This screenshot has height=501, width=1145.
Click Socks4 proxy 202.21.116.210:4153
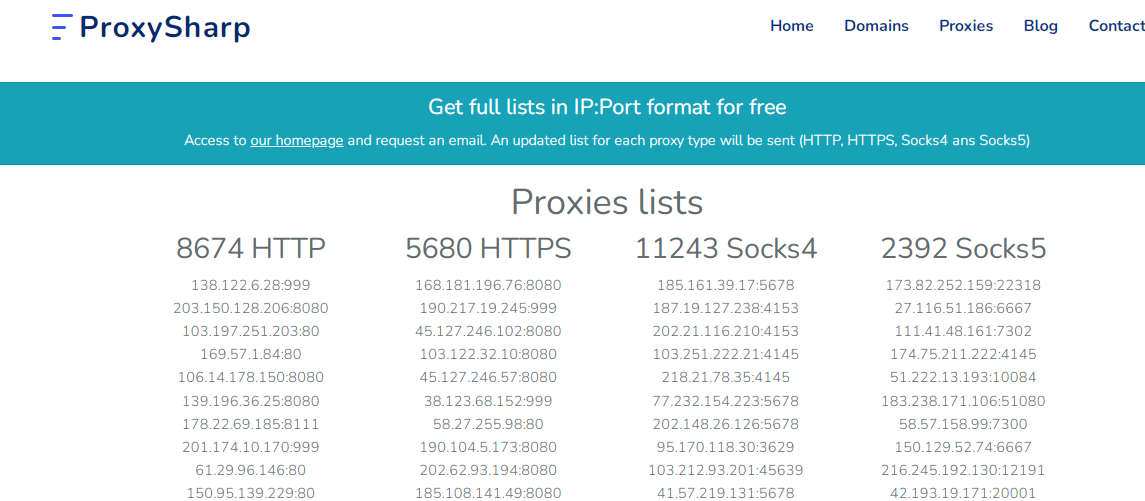[x=726, y=332]
